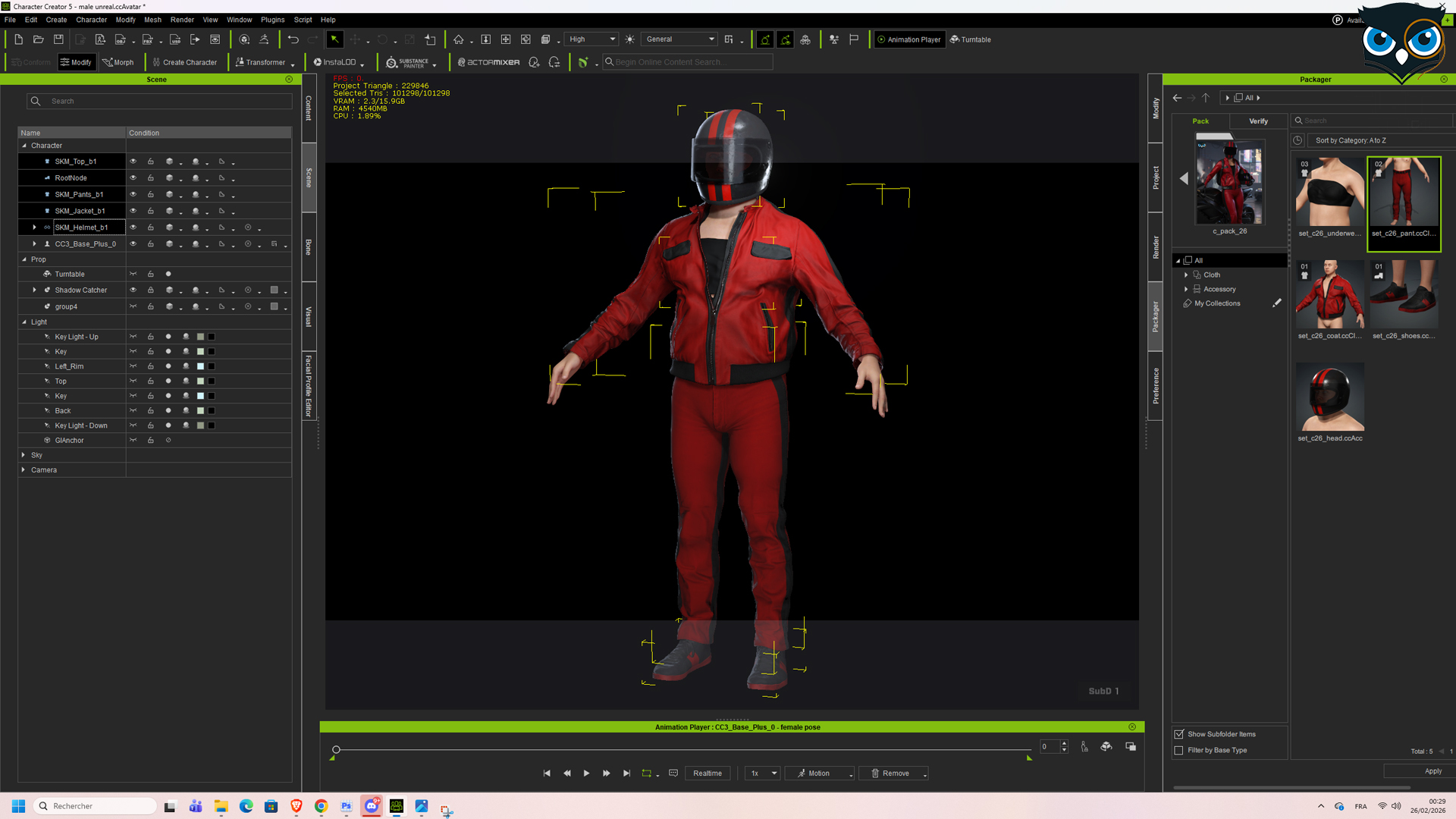Screen dimensions: 1456x819
Task: Click the Packager back arrow icon
Action: [1177, 98]
